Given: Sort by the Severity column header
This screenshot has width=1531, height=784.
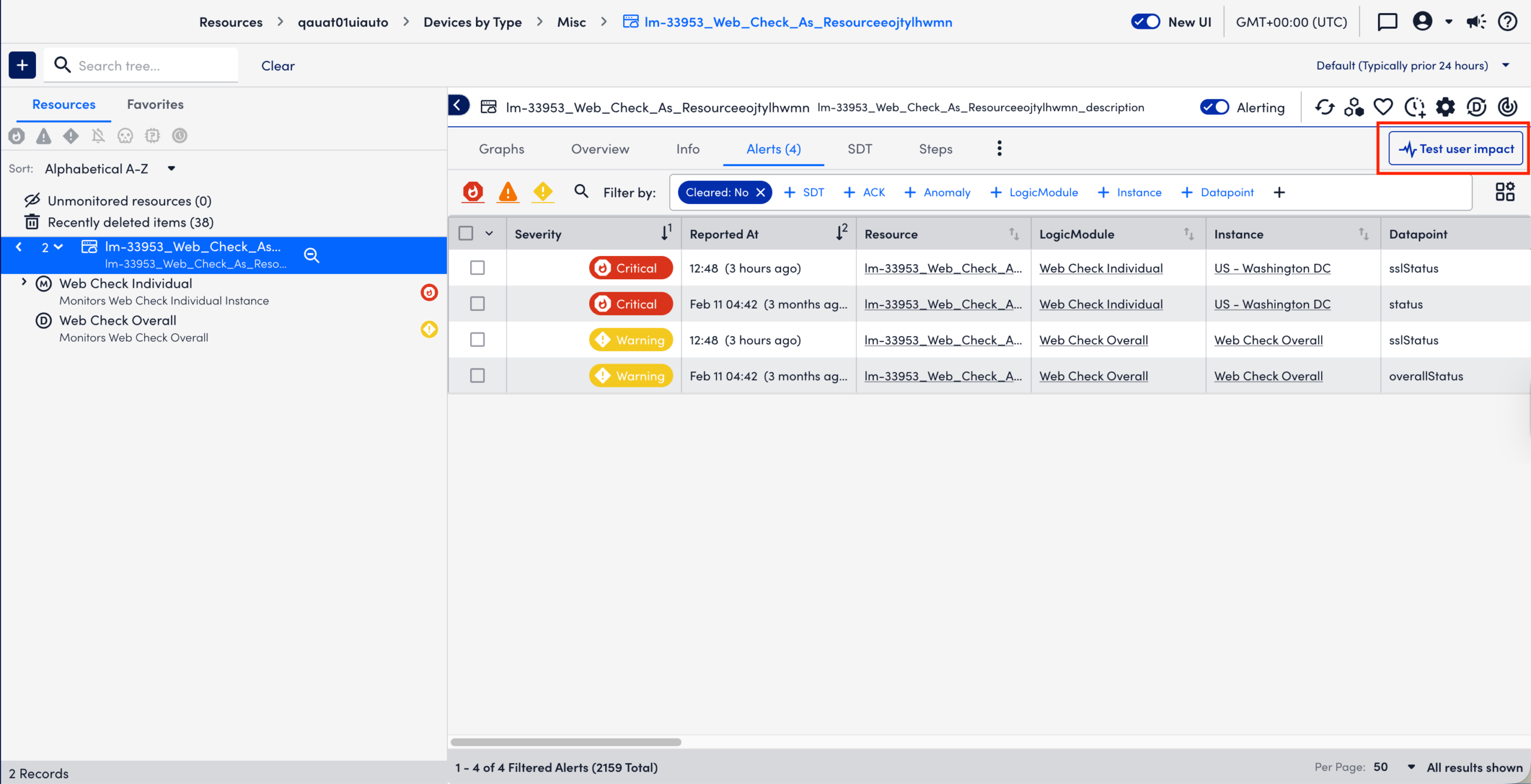Looking at the screenshot, I should [x=593, y=234].
